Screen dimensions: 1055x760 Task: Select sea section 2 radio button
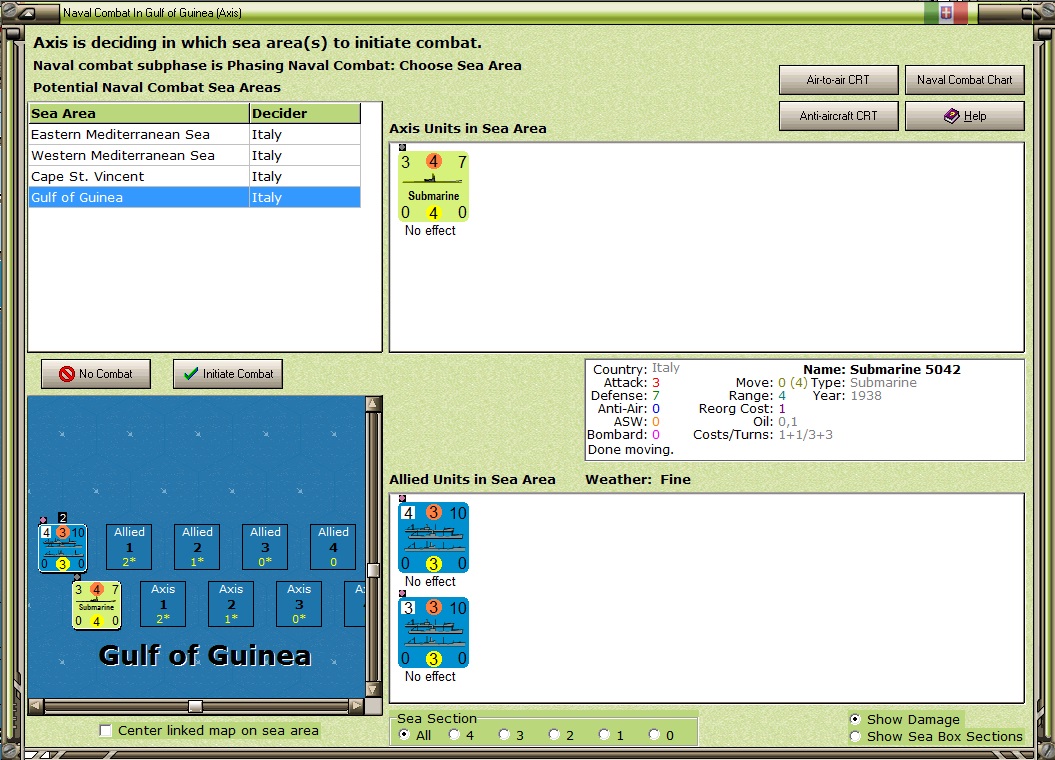pos(554,735)
